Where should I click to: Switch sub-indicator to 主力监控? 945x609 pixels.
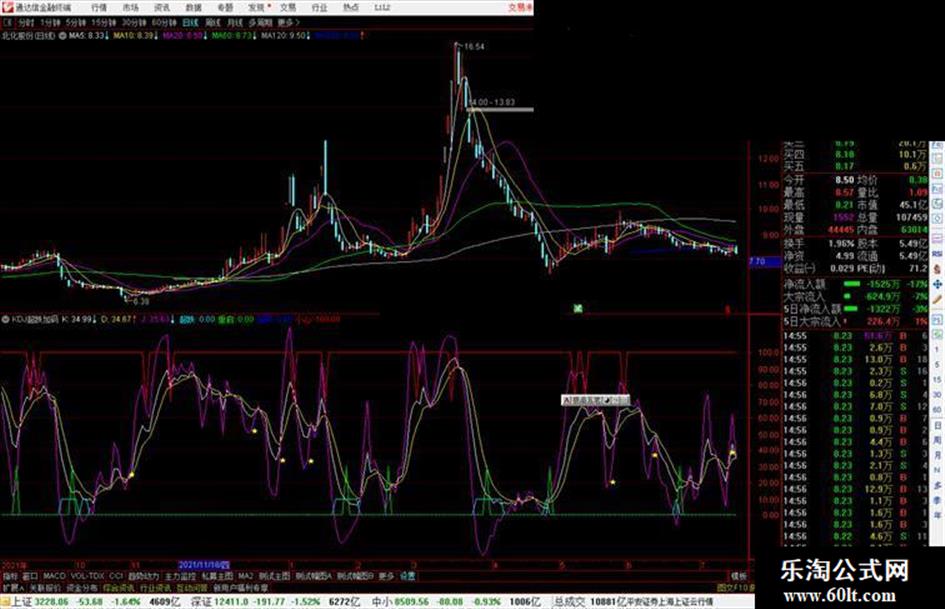pos(180,576)
